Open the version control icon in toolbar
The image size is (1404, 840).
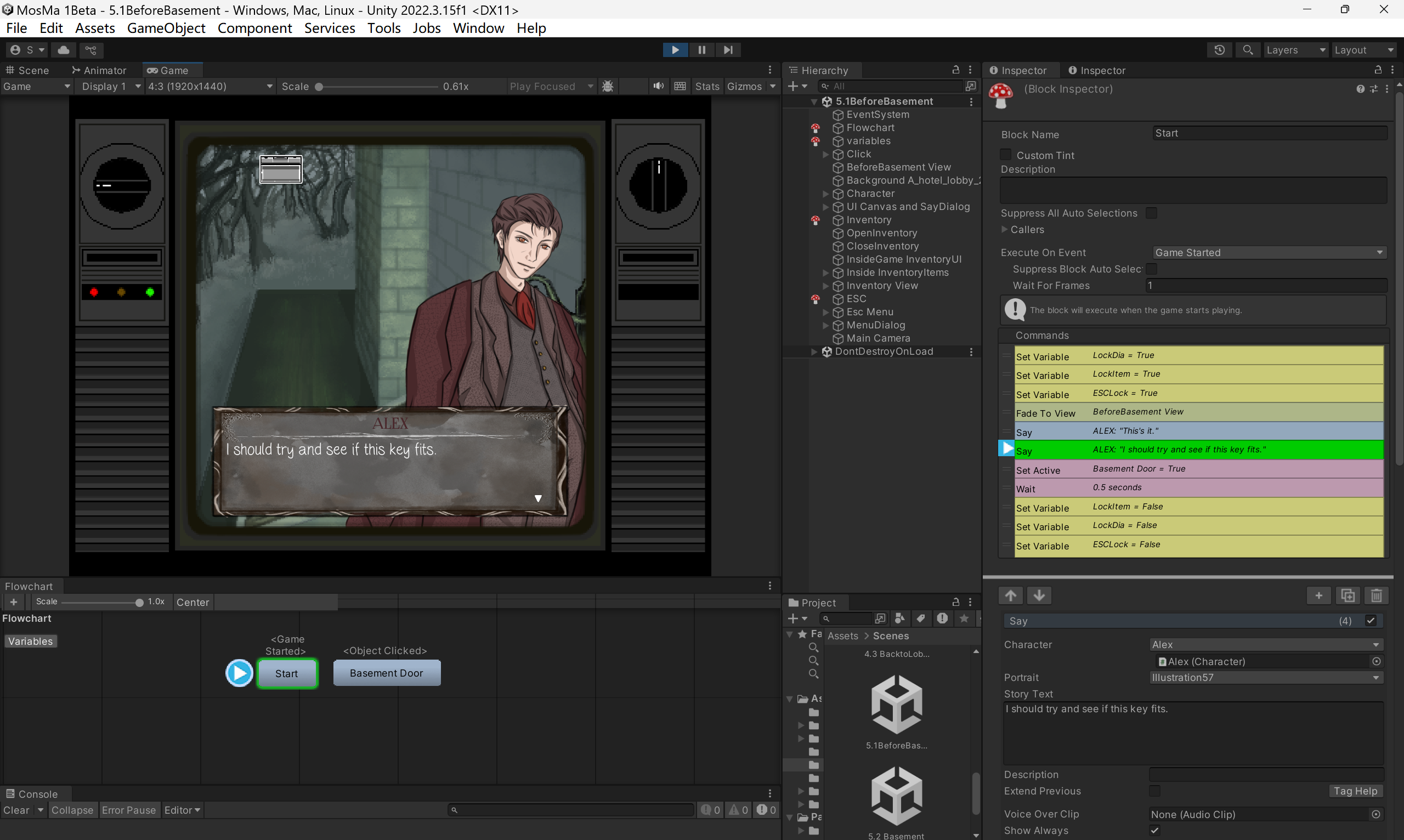[90, 50]
